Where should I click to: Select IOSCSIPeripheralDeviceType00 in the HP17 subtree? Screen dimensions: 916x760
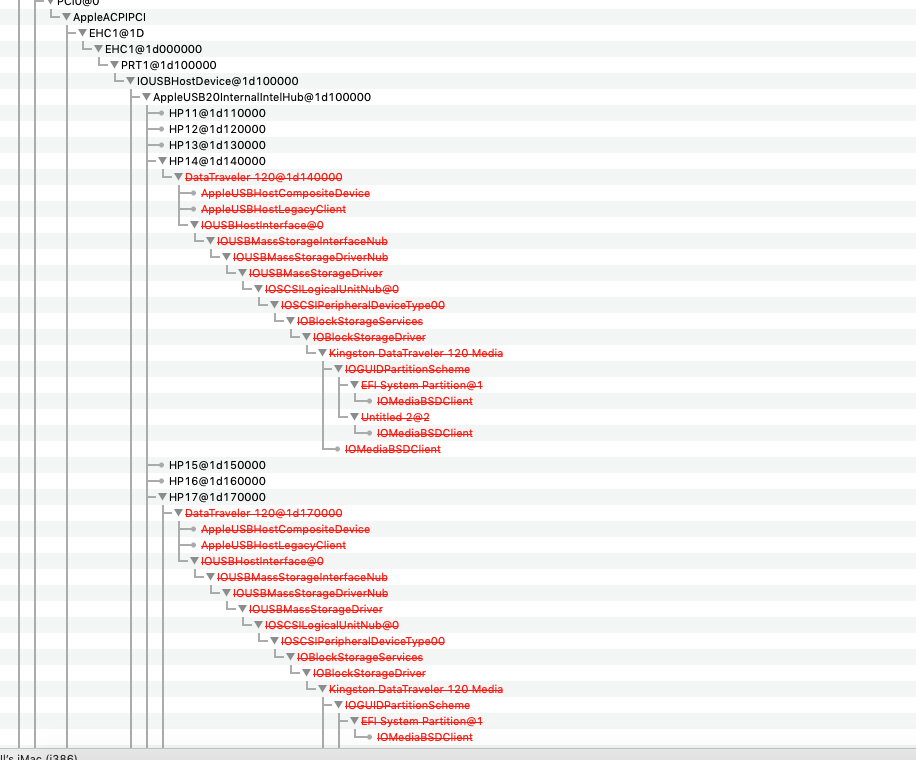[363, 641]
